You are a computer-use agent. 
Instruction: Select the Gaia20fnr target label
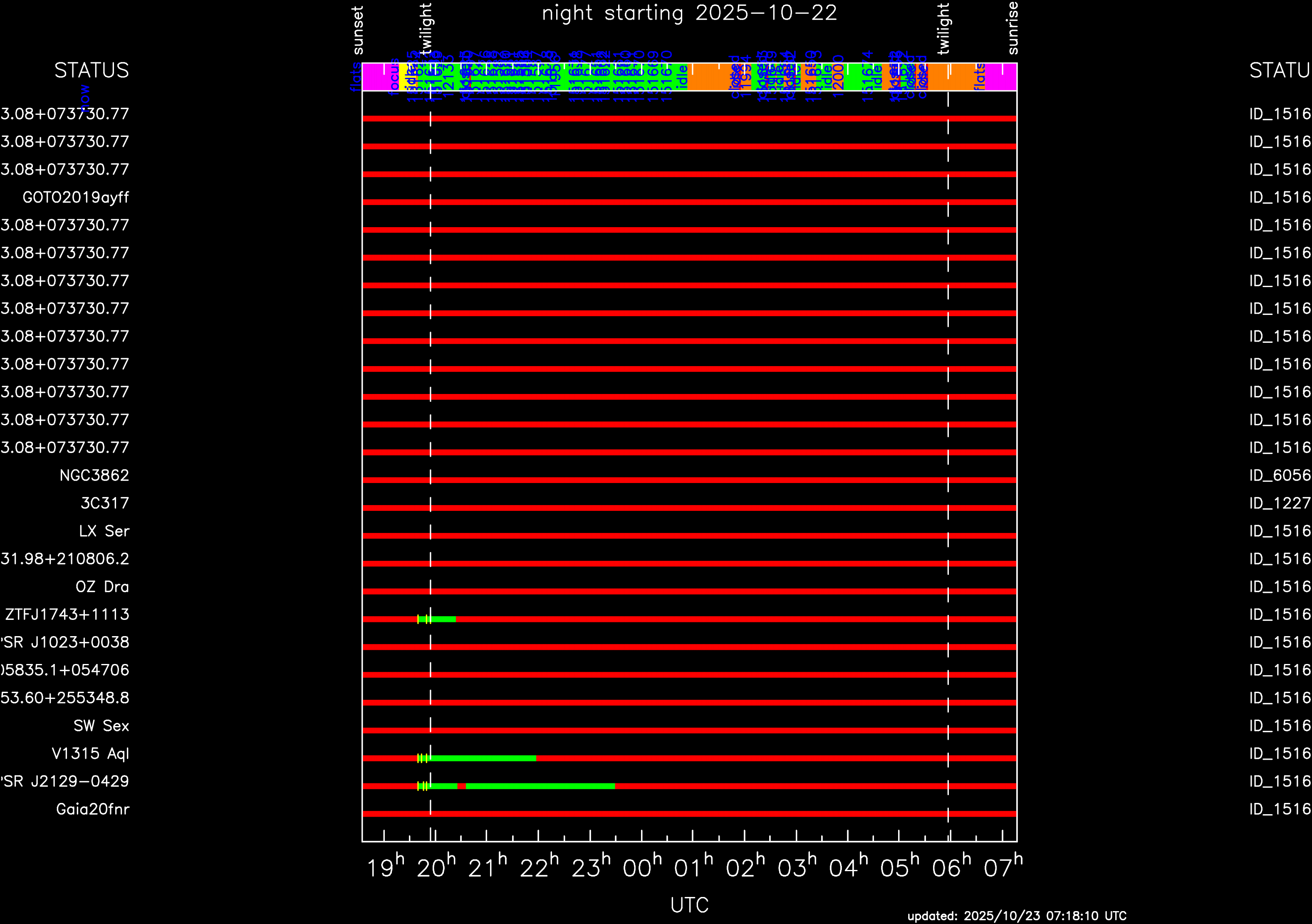[93, 809]
